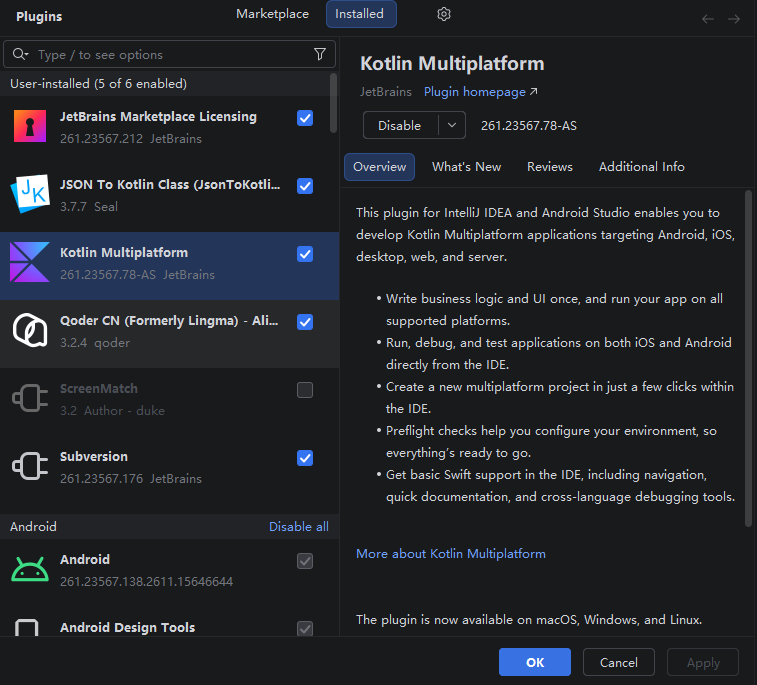This screenshot has height=685, width=757.
Task: Select the Android plugin name
Action: pyautogui.click(x=85, y=559)
